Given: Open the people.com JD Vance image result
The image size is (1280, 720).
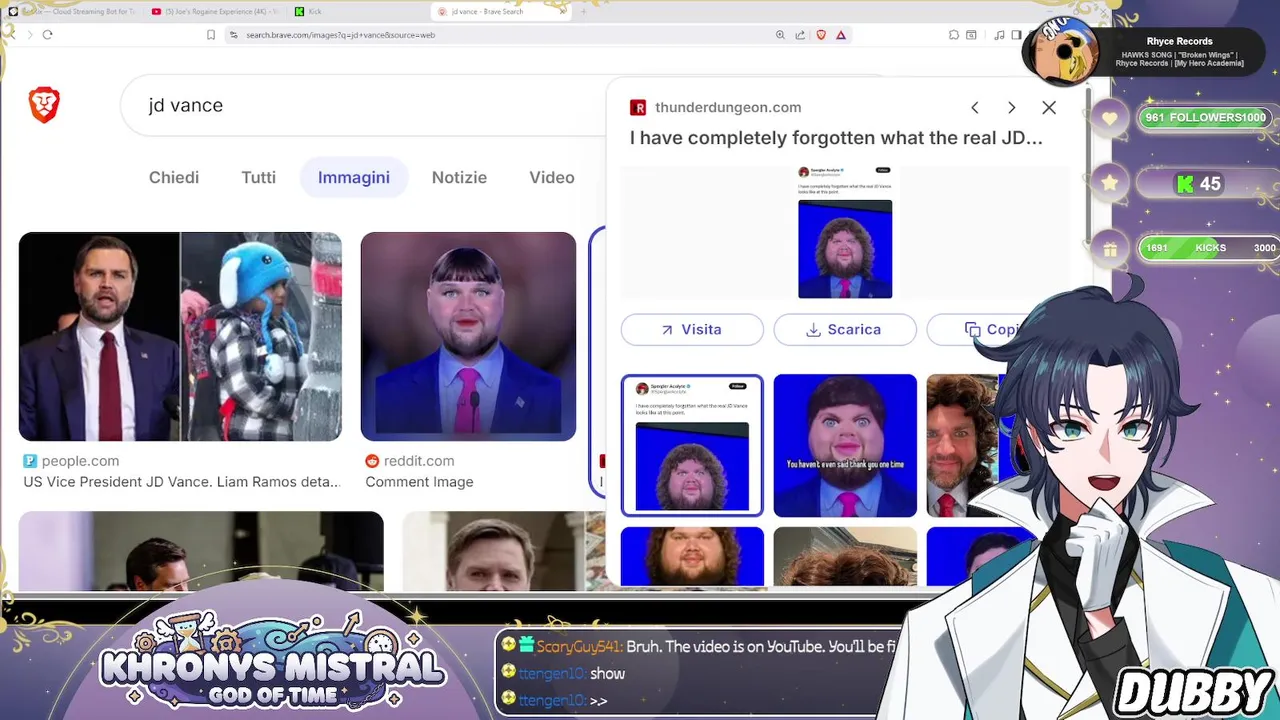Looking at the screenshot, I should click(x=180, y=337).
